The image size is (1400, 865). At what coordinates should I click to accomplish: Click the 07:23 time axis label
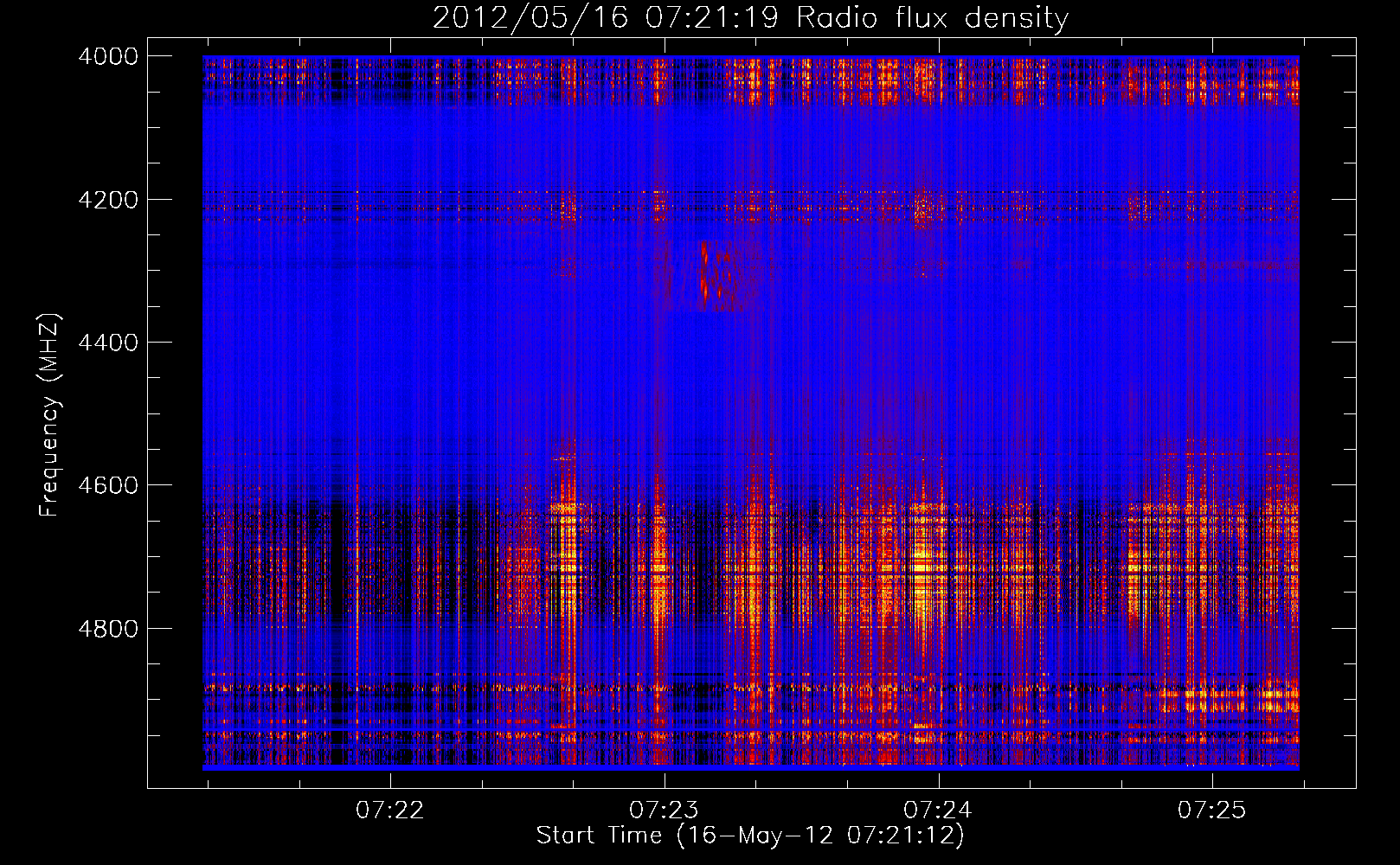(664, 810)
